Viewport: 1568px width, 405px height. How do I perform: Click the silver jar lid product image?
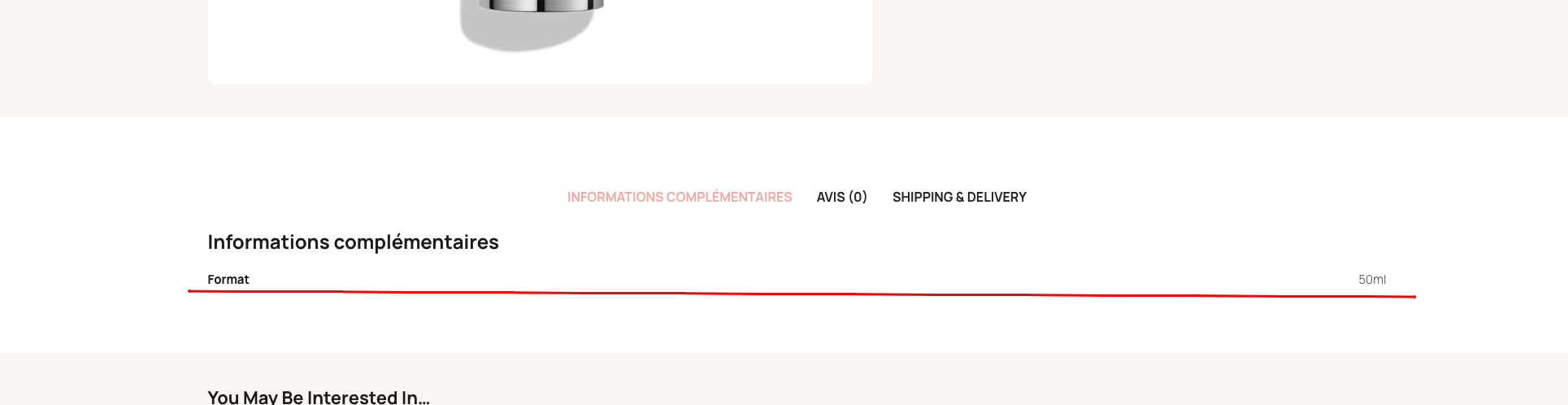pyautogui.click(x=541, y=6)
